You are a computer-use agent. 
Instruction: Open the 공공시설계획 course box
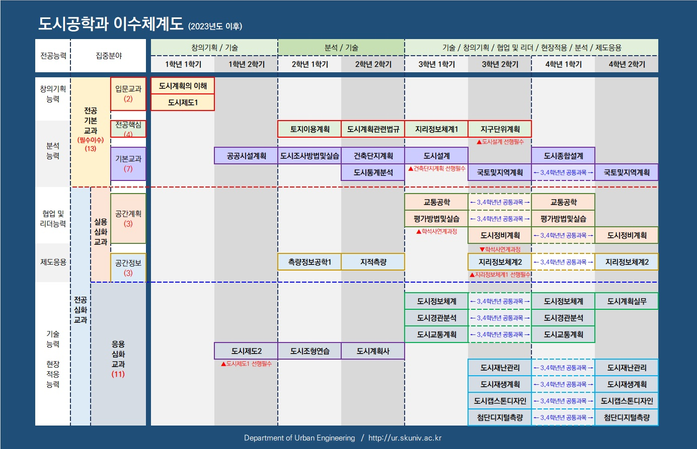(246, 156)
